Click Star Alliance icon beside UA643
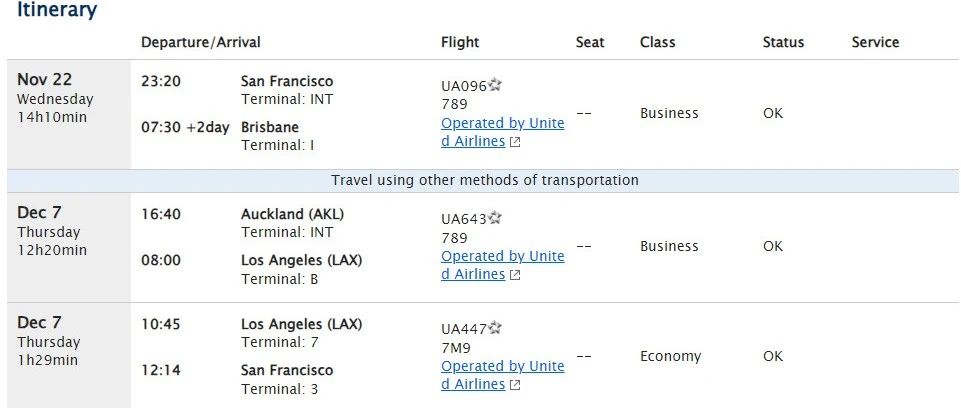The width and height of the screenshot is (961, 408). click(495, 218)
